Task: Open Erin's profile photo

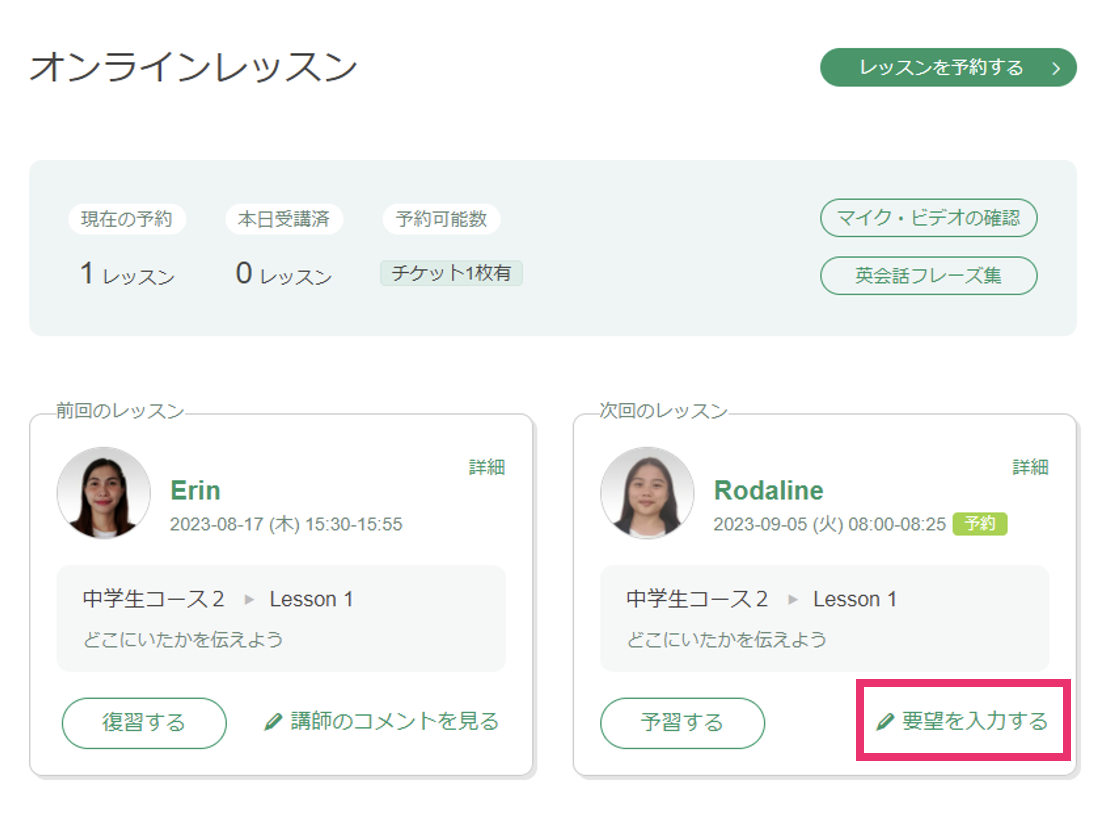Action: 104,493
